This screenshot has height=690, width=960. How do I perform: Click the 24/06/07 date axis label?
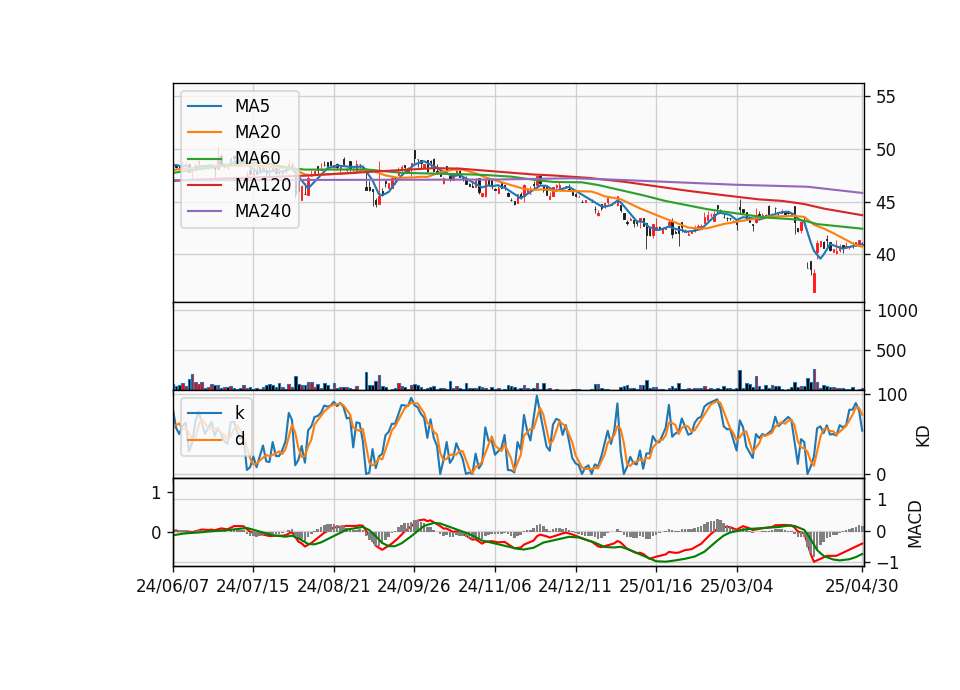pyautogui.click(x=173, y=586)
